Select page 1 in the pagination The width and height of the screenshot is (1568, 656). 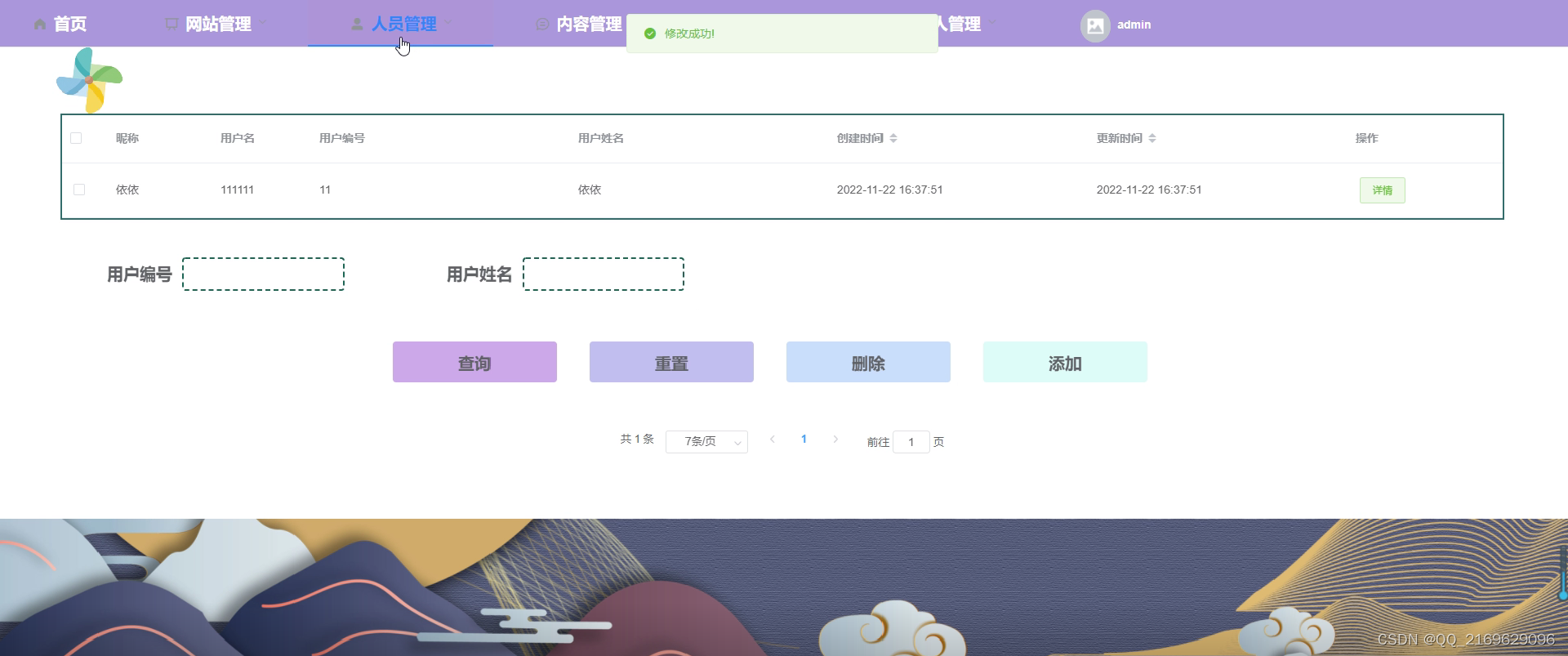pyautogui.click(x=804, y=440)
